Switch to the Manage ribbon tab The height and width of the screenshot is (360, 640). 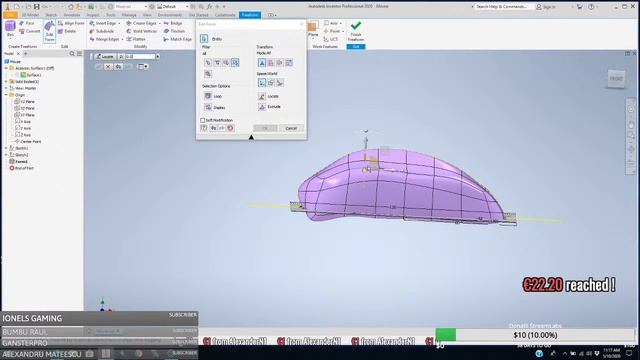point(129,15)
